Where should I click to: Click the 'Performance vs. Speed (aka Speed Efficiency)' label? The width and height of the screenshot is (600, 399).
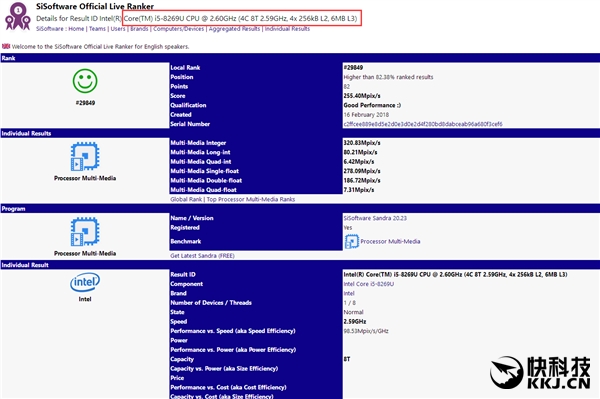pos(233,331)
